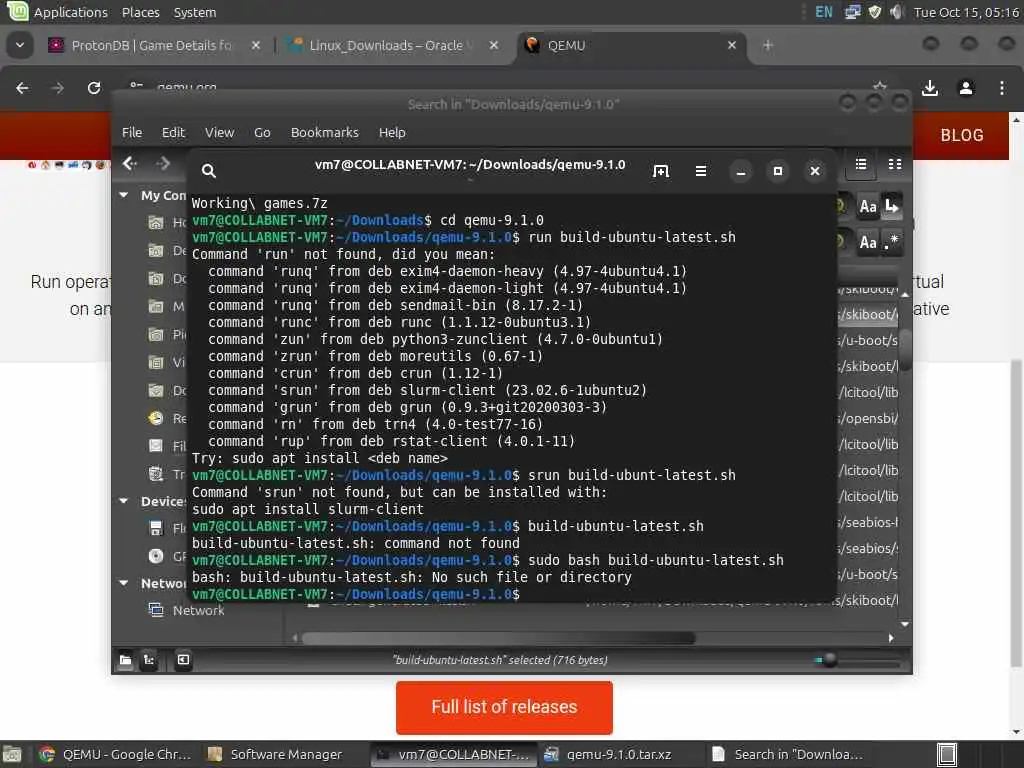Click Chrome's back arrow
The height and width of the screenshot is (768, 1024).
[x=23, y=88]
